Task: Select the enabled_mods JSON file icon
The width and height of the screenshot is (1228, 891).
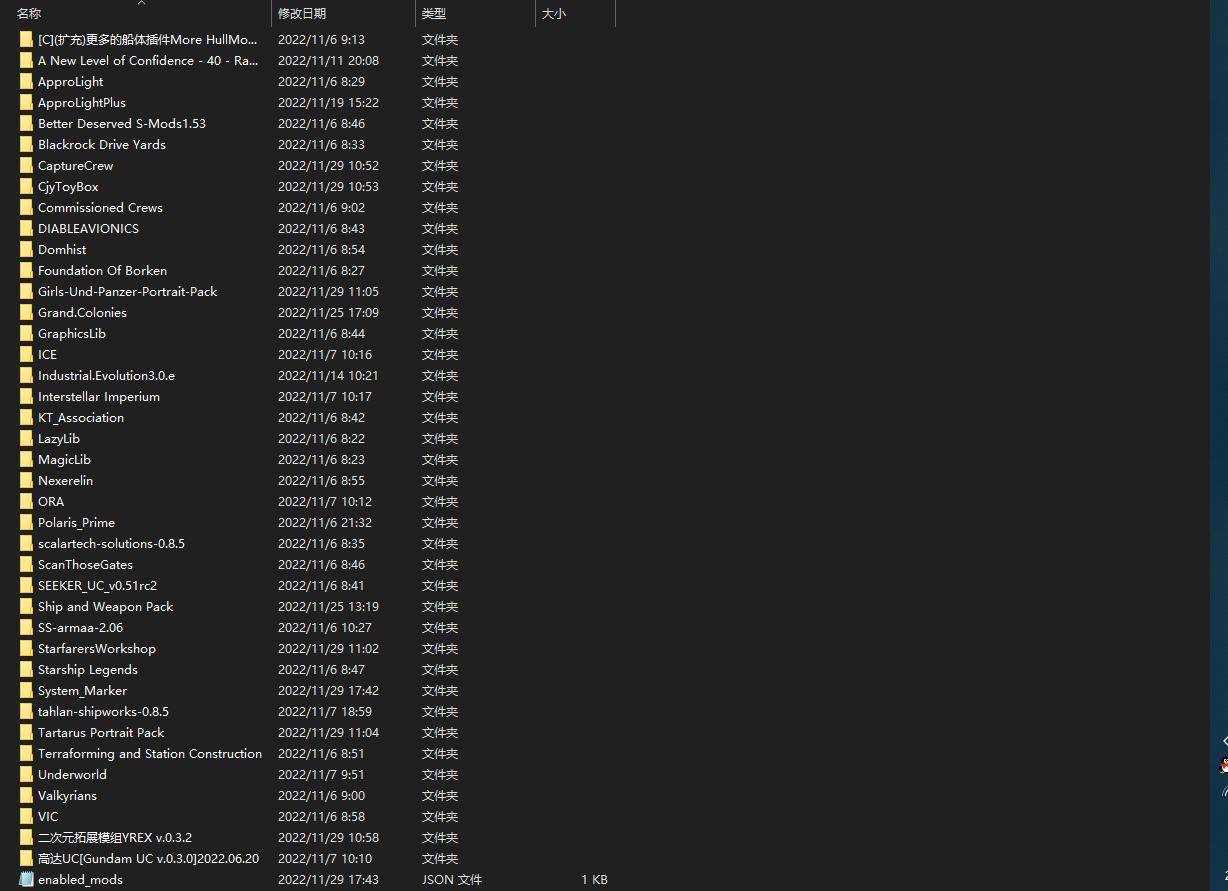Action: (x=27, y=880)
